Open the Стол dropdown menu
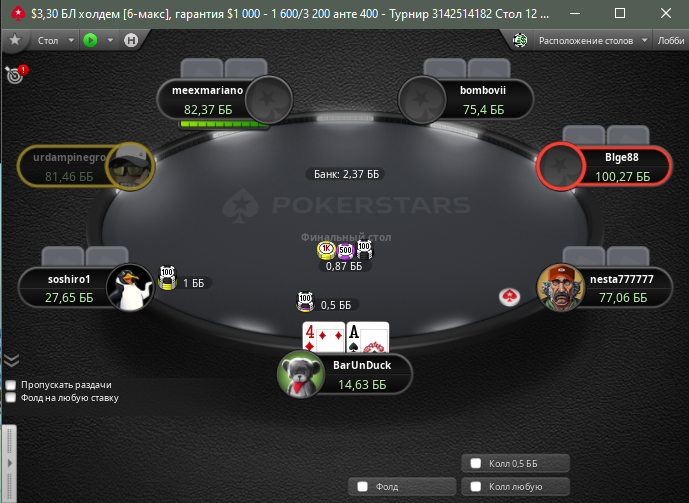 pyautogui.click(x=55, y=40)
